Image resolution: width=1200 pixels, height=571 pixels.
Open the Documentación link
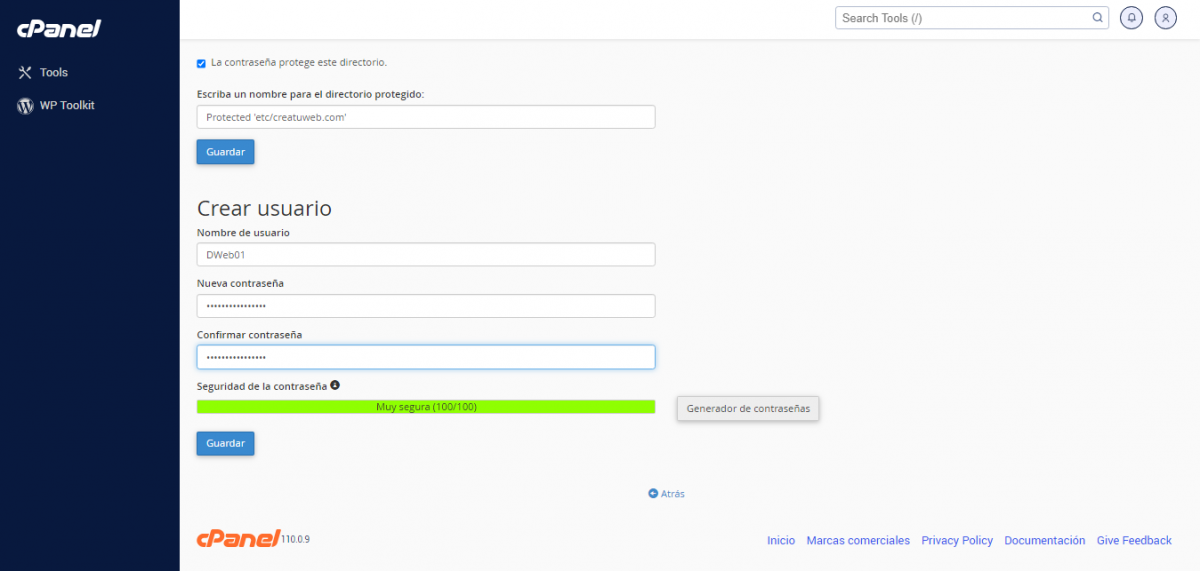(1044, 541)
